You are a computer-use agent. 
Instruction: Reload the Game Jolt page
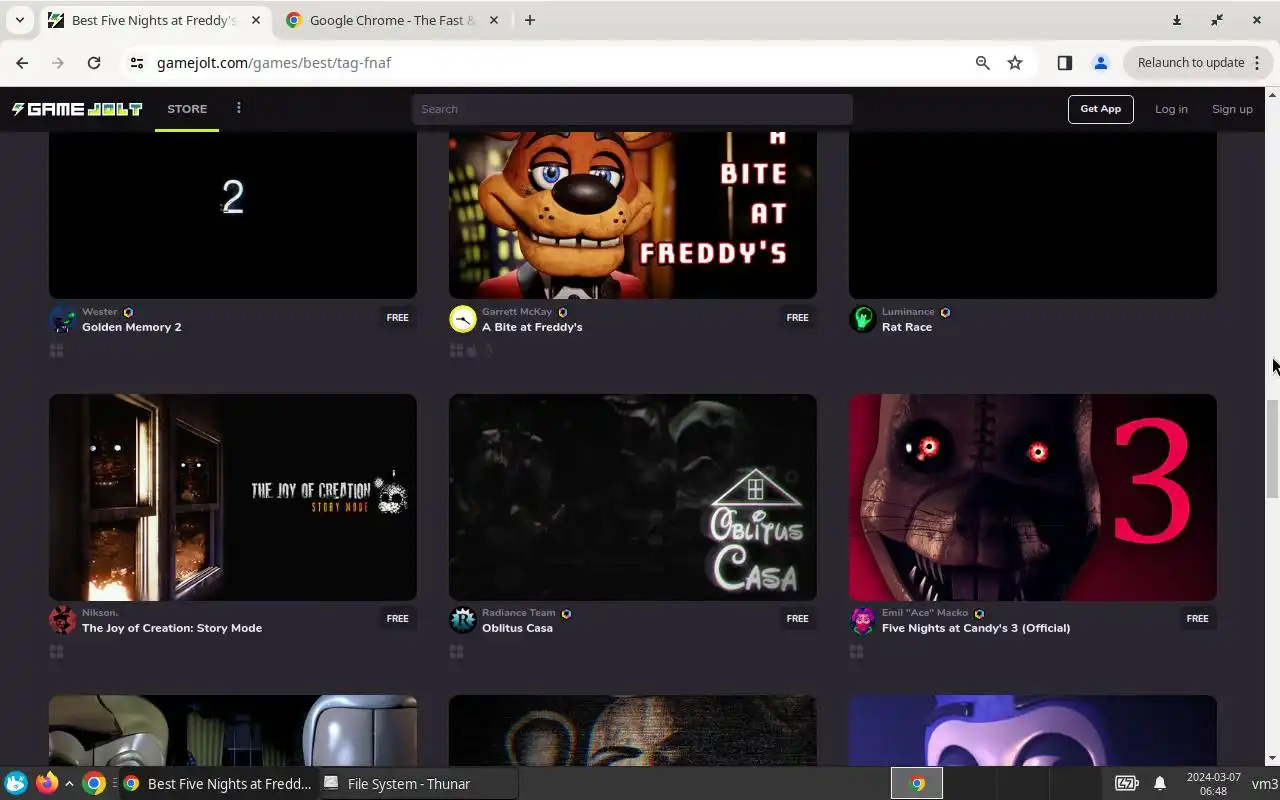(x=94, y=62)
